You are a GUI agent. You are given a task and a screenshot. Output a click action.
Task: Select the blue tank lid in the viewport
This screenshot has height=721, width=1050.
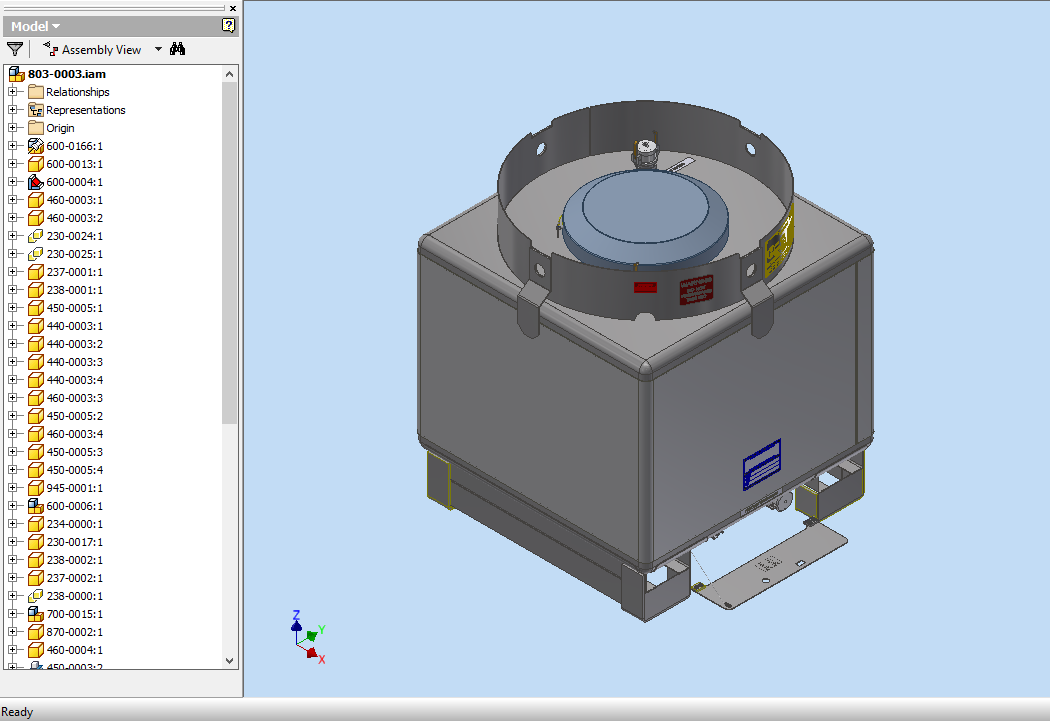(647, 210)
